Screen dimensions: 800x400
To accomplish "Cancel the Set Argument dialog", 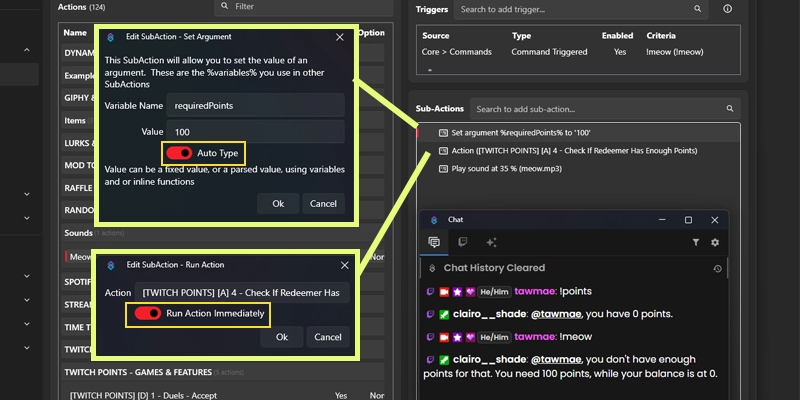I will coord(323,204).
